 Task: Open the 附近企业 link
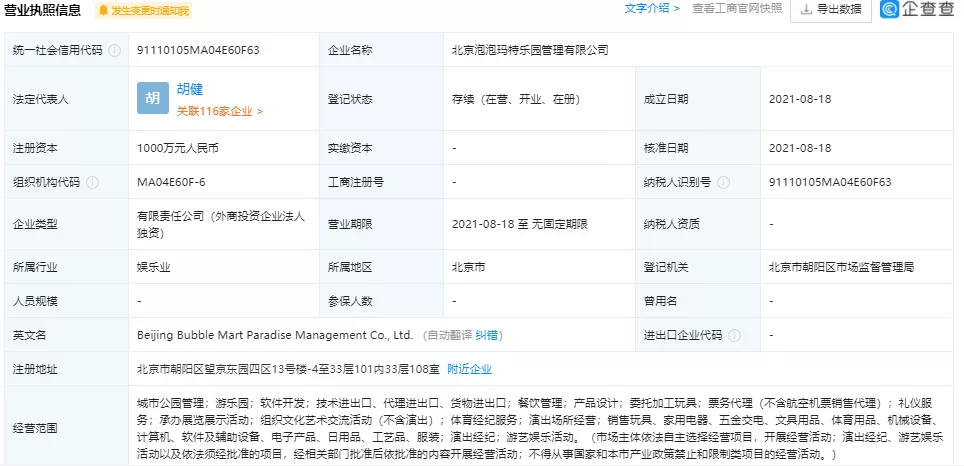click(470, 369)
